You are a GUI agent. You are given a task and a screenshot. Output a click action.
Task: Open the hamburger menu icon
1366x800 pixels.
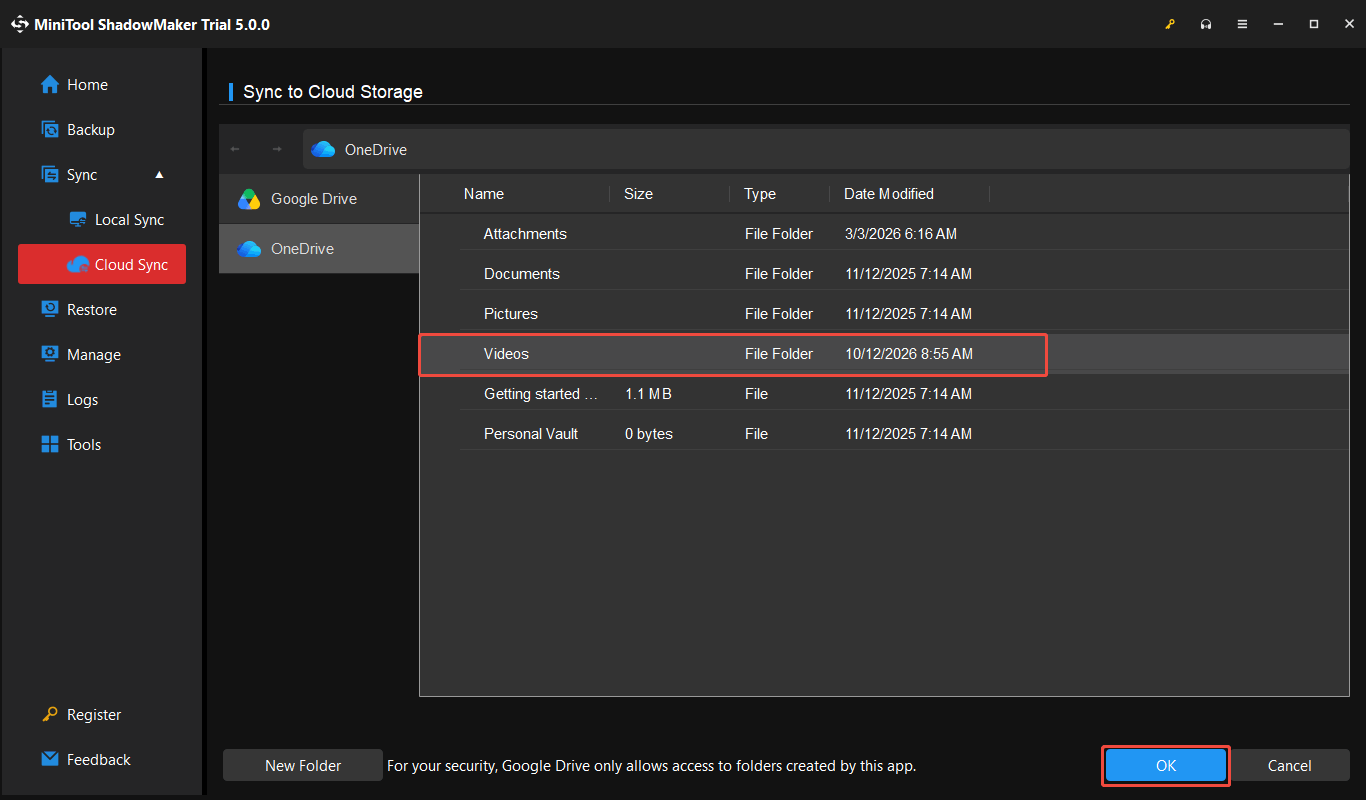[1242, 24]
